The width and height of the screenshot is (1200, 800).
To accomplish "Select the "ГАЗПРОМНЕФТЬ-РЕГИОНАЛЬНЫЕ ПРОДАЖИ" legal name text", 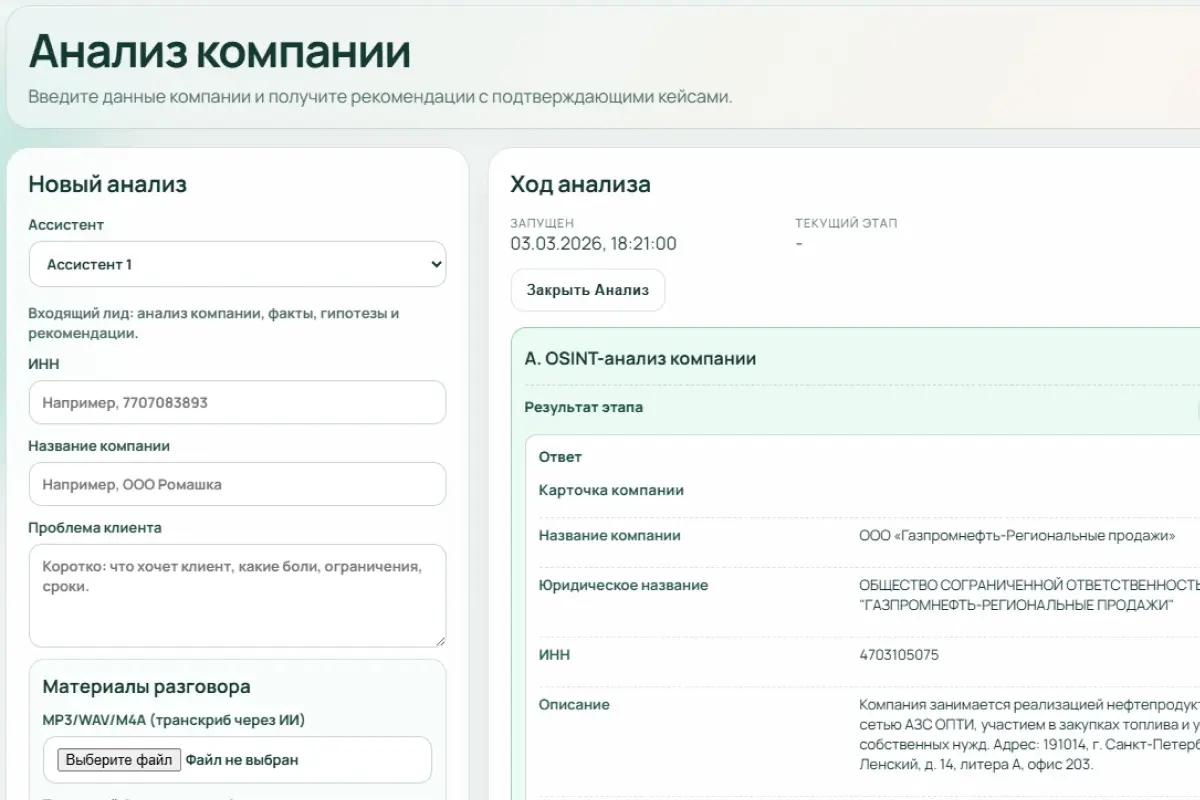I will [x=1015, y=606].
